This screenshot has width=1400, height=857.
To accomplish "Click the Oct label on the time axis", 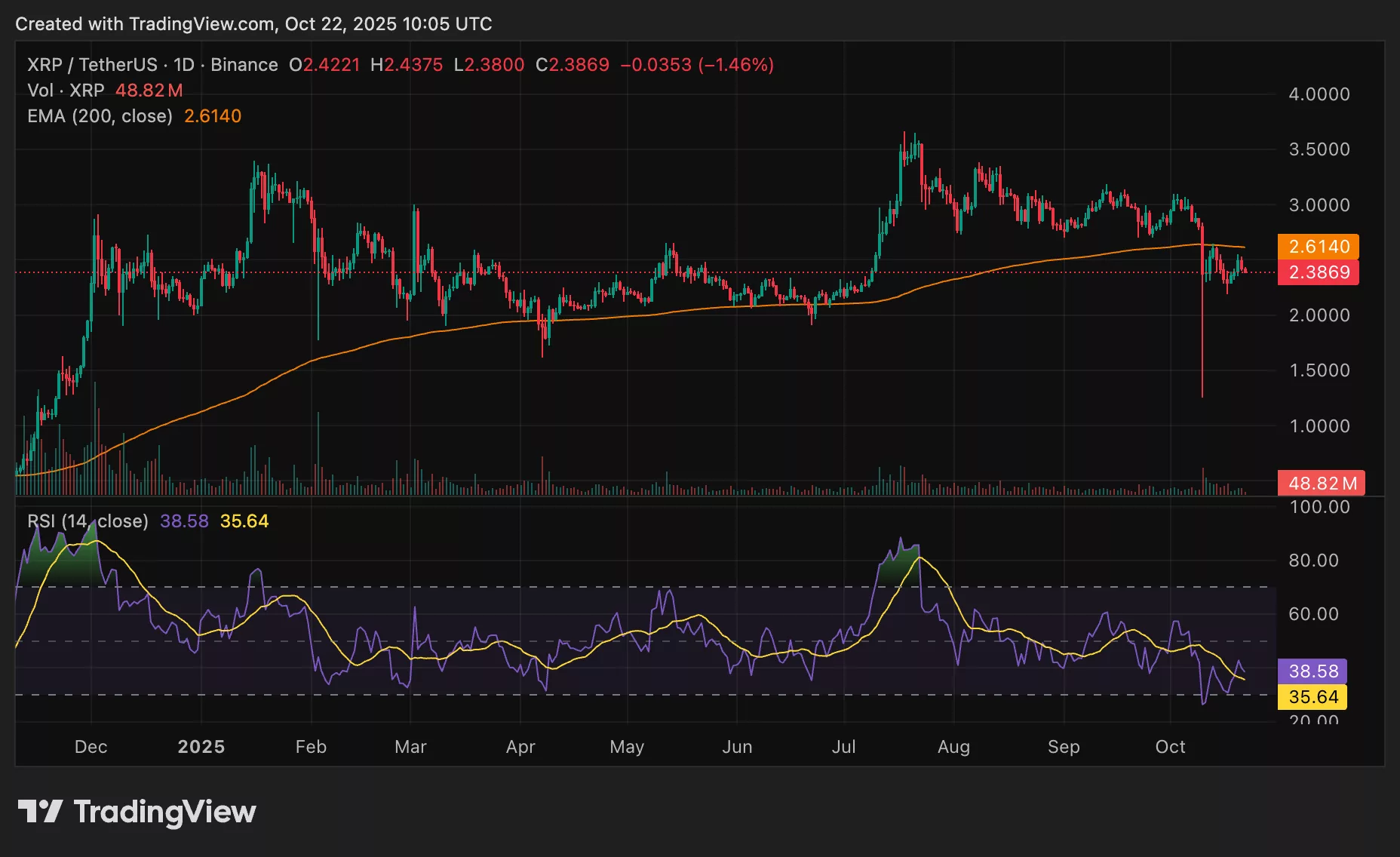I will point(1171,746).
